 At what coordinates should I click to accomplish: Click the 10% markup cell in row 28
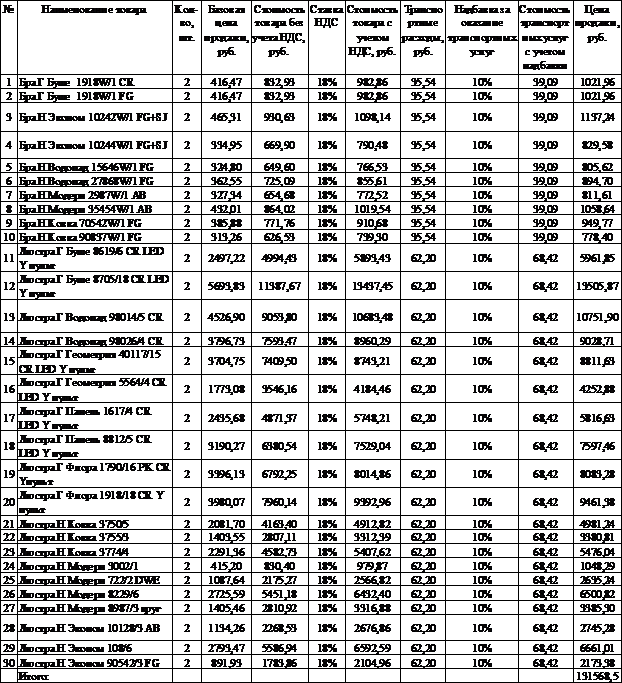(x=482, y=628)
